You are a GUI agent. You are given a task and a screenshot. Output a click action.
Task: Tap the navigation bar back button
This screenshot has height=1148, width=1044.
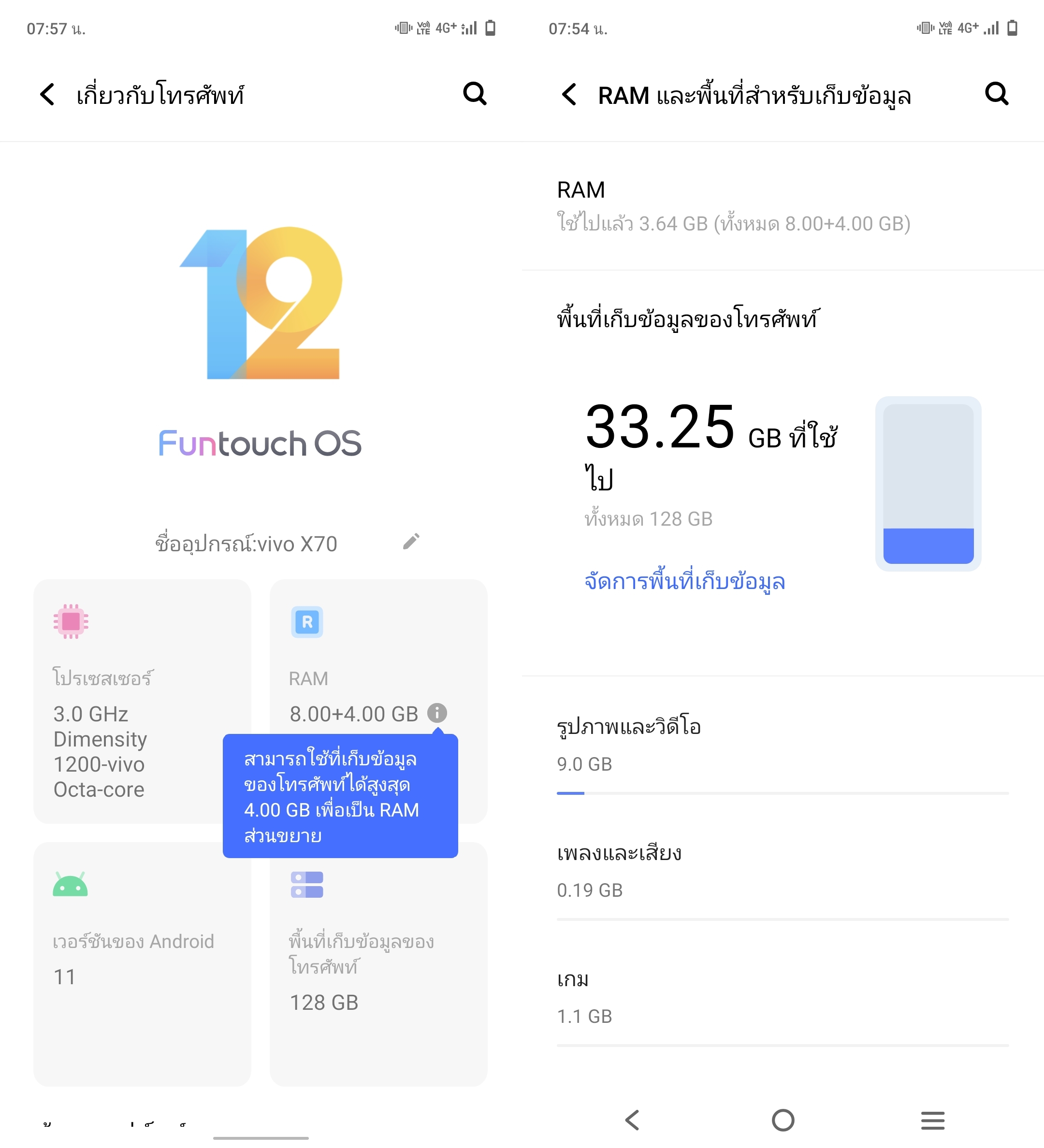coord(632,1119)
